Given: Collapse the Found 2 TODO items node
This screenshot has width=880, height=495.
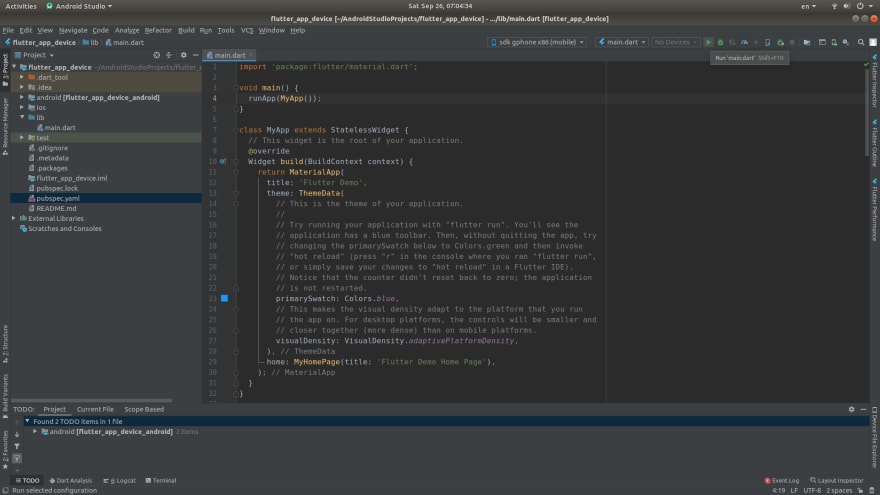Looking at the screenshot, I should pyautogui.click(x=27, y=421).
